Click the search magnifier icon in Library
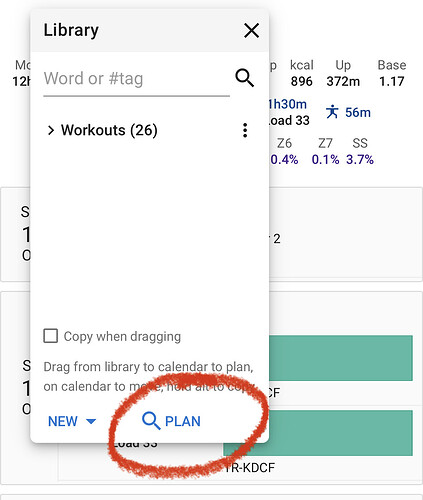Image resolution: width=423 pixels, height=500 pixels. (245, 78)
